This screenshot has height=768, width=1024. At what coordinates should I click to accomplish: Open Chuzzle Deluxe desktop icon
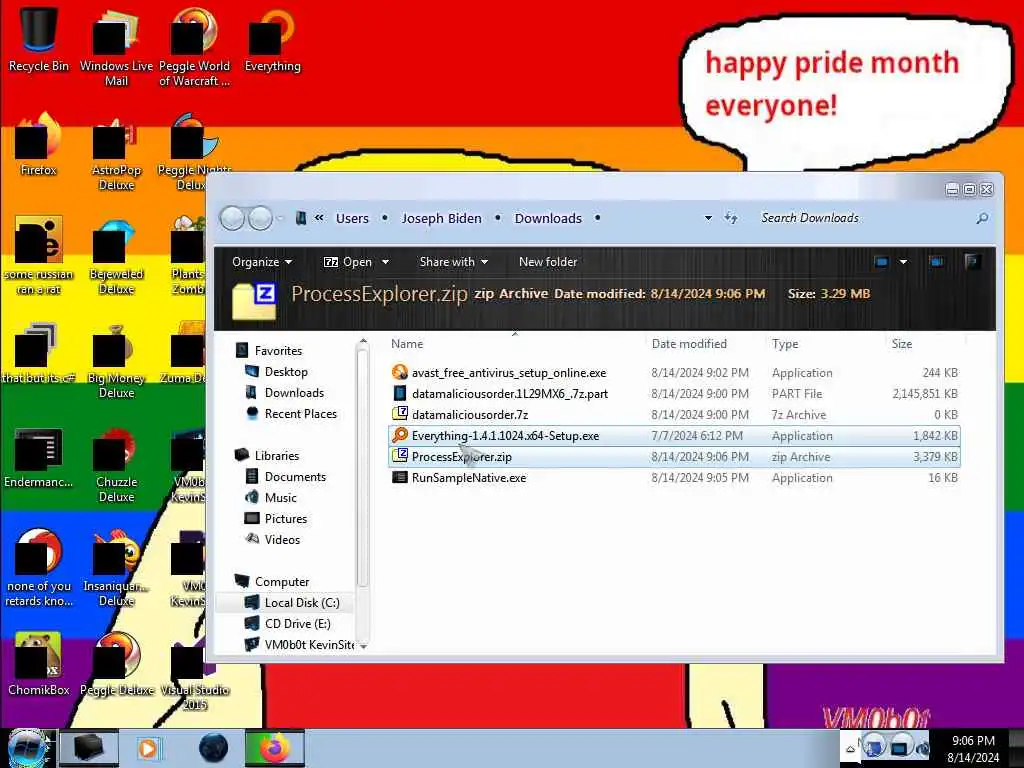[x=116, y=464]
